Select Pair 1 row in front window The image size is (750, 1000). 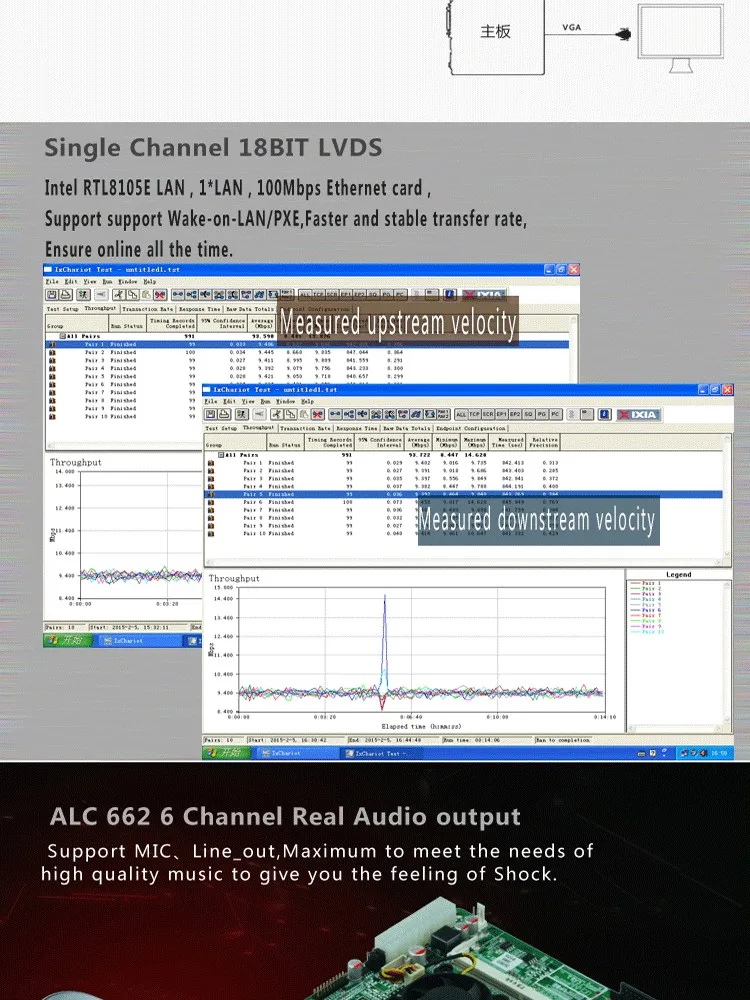(x=463, y=462)
